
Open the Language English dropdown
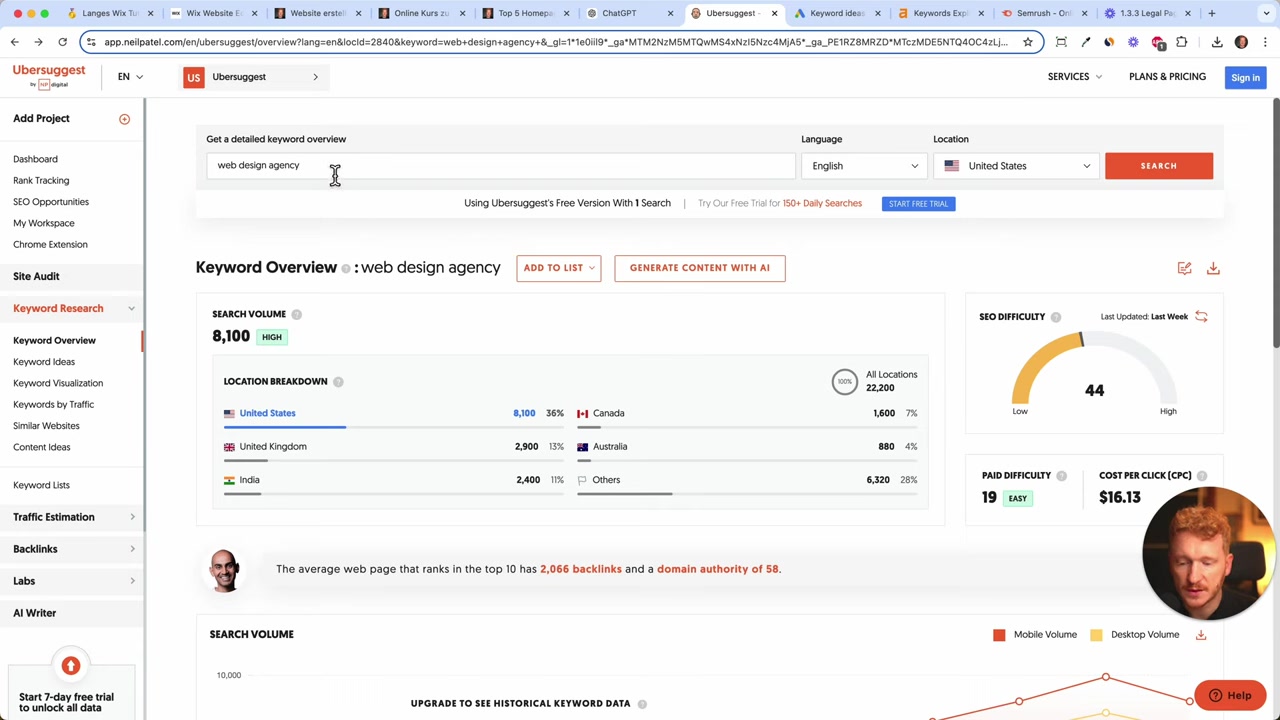[x=864, y=166]
